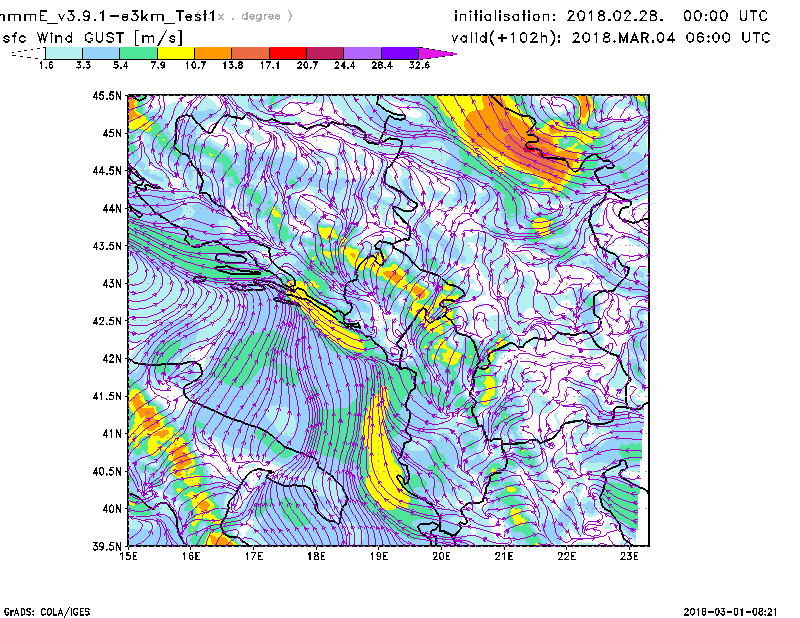Click the model name title 'nmmE_v3.9.1-e3km_Test1'
Image resolution: width=800 pixels, height=618 pixels.
(x=107, y=16)
